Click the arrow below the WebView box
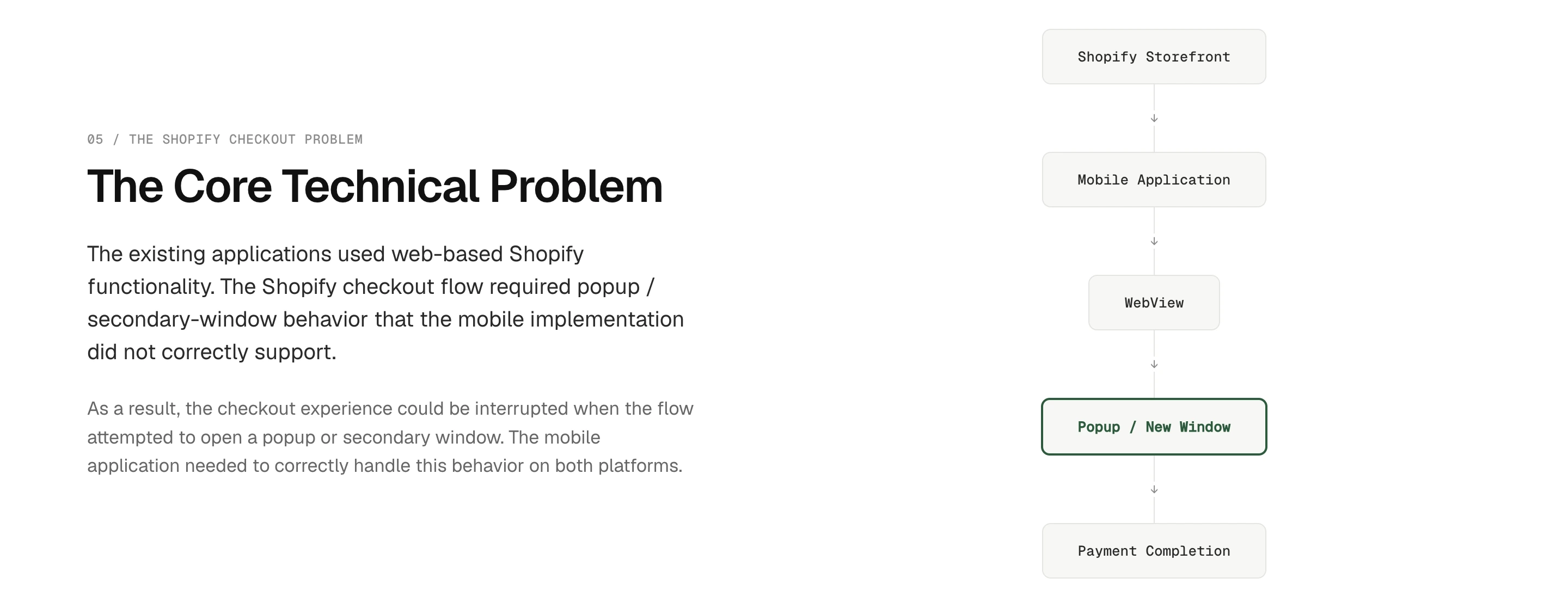 coord(1154,364)
